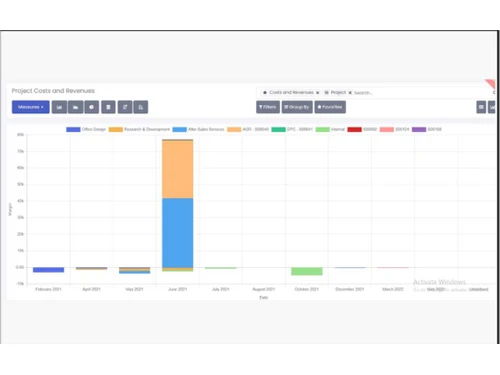This screenshot has height=375, width=500.
Task: Click the August 2021 axis label
Action: [x=264, y=289]
